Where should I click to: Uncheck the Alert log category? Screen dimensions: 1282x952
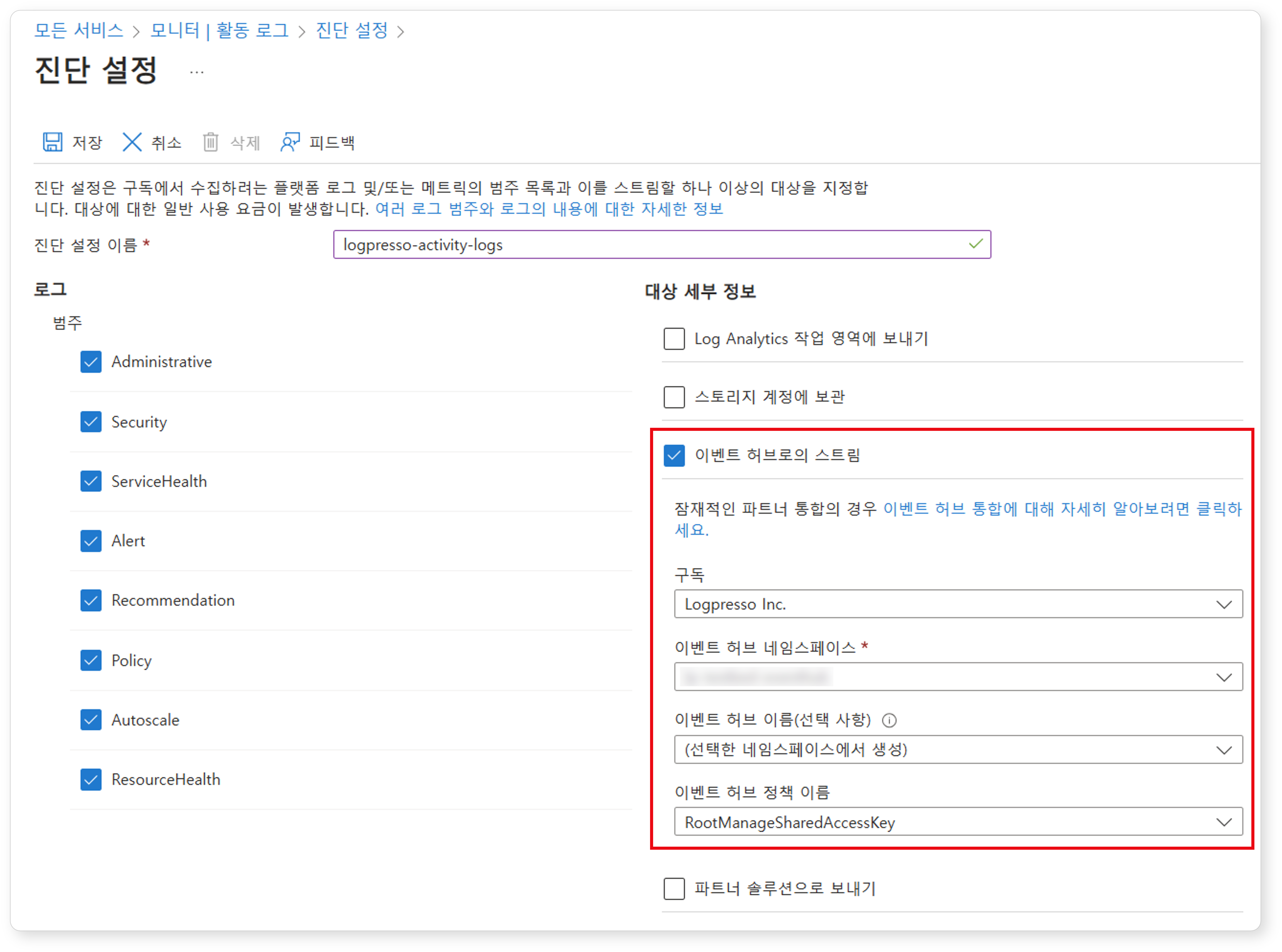[91, 541]
